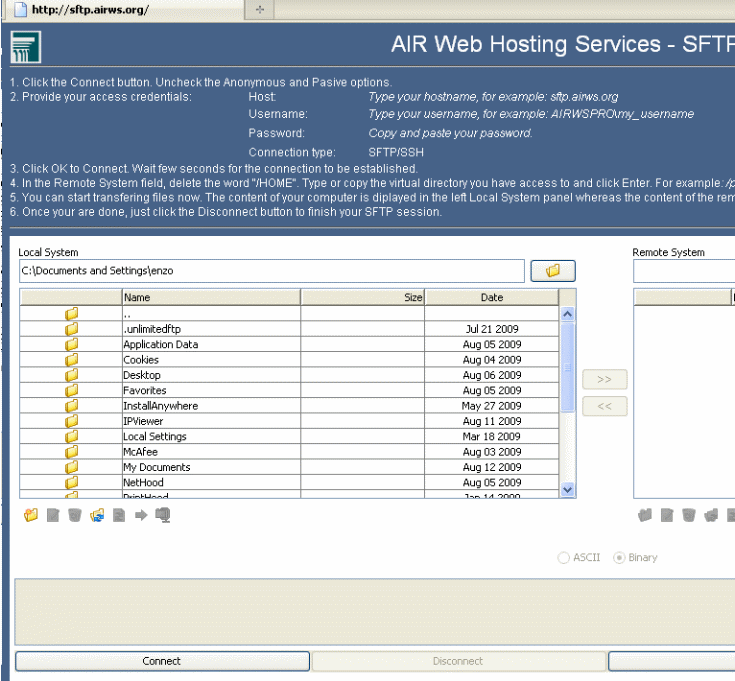
Task: Click the remote delete trash icon
Action: tap(689, 516)
